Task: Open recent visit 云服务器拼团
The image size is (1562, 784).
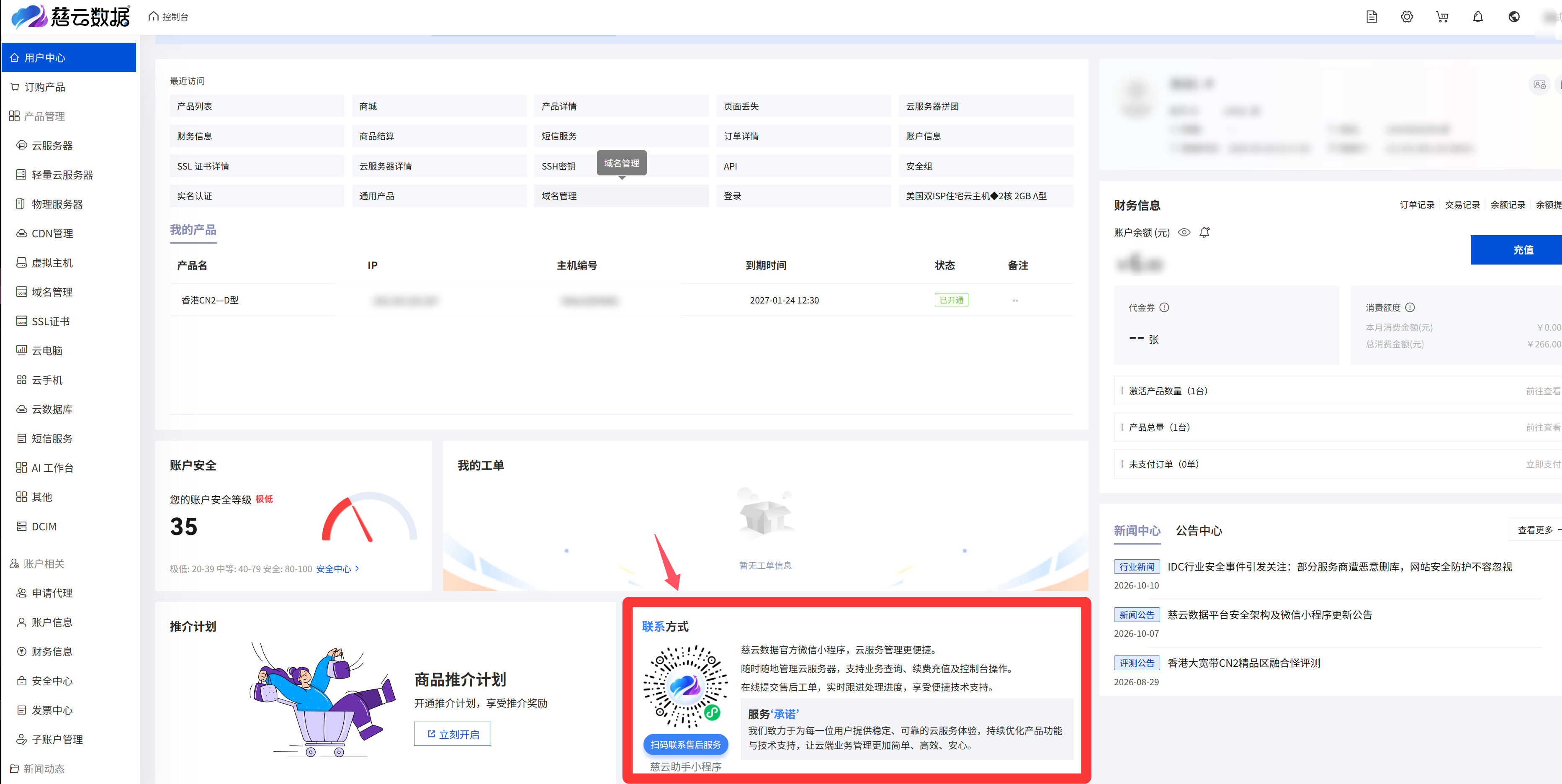Action: point(986,106)
